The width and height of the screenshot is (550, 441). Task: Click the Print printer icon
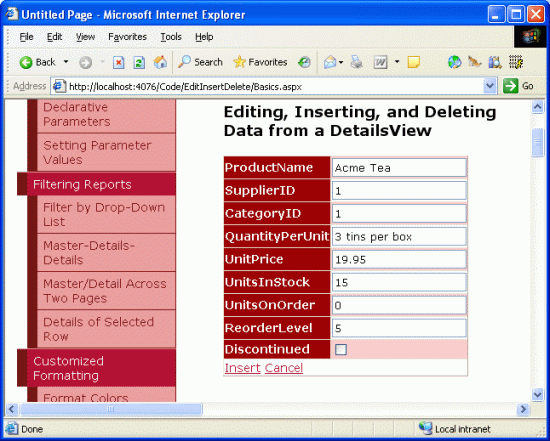[357, 62]
